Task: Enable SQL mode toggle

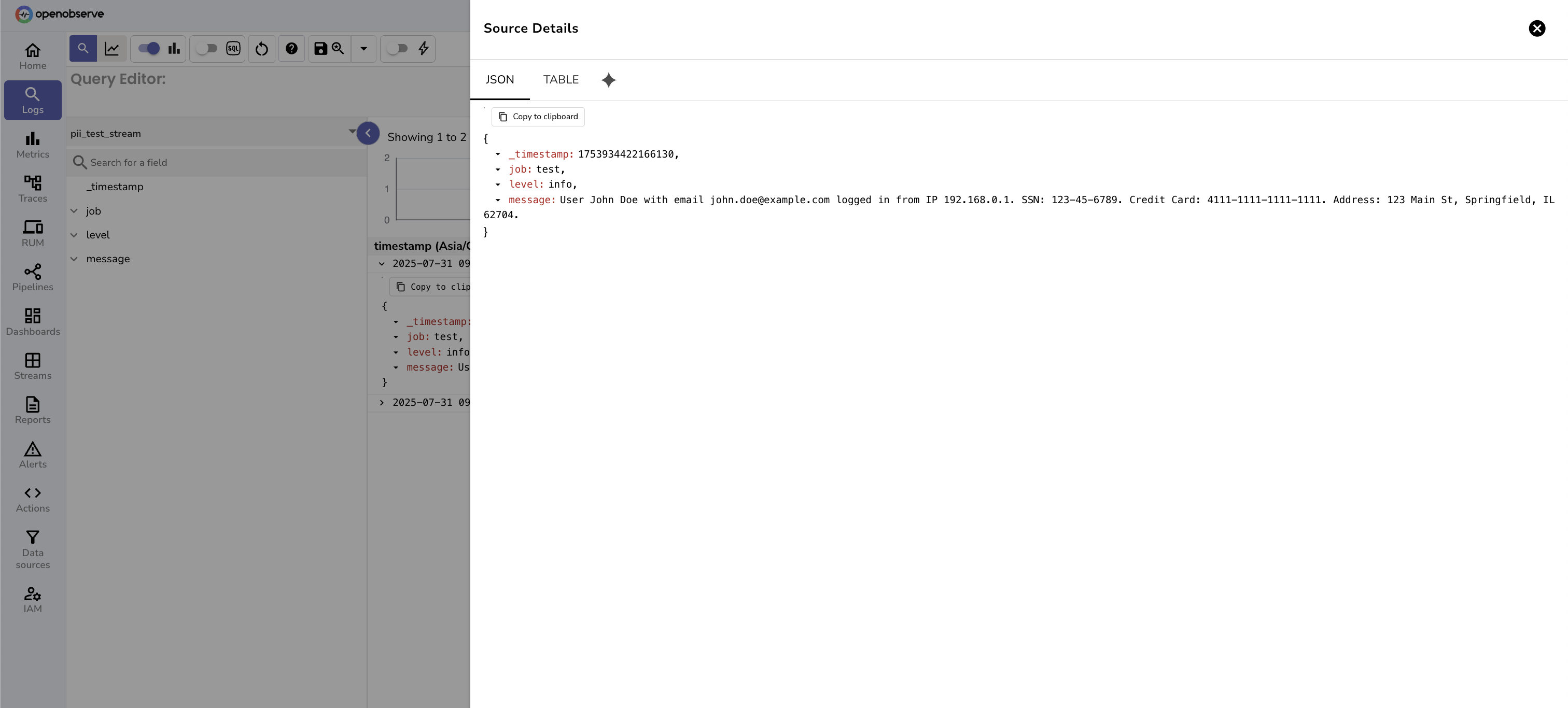Action: pyautogui.click(x=207, y=49)
